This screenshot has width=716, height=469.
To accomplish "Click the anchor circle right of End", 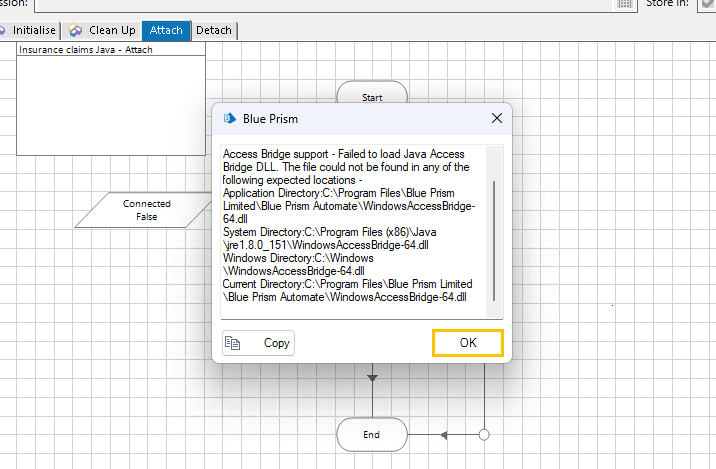I will click(x=484, y=435).
